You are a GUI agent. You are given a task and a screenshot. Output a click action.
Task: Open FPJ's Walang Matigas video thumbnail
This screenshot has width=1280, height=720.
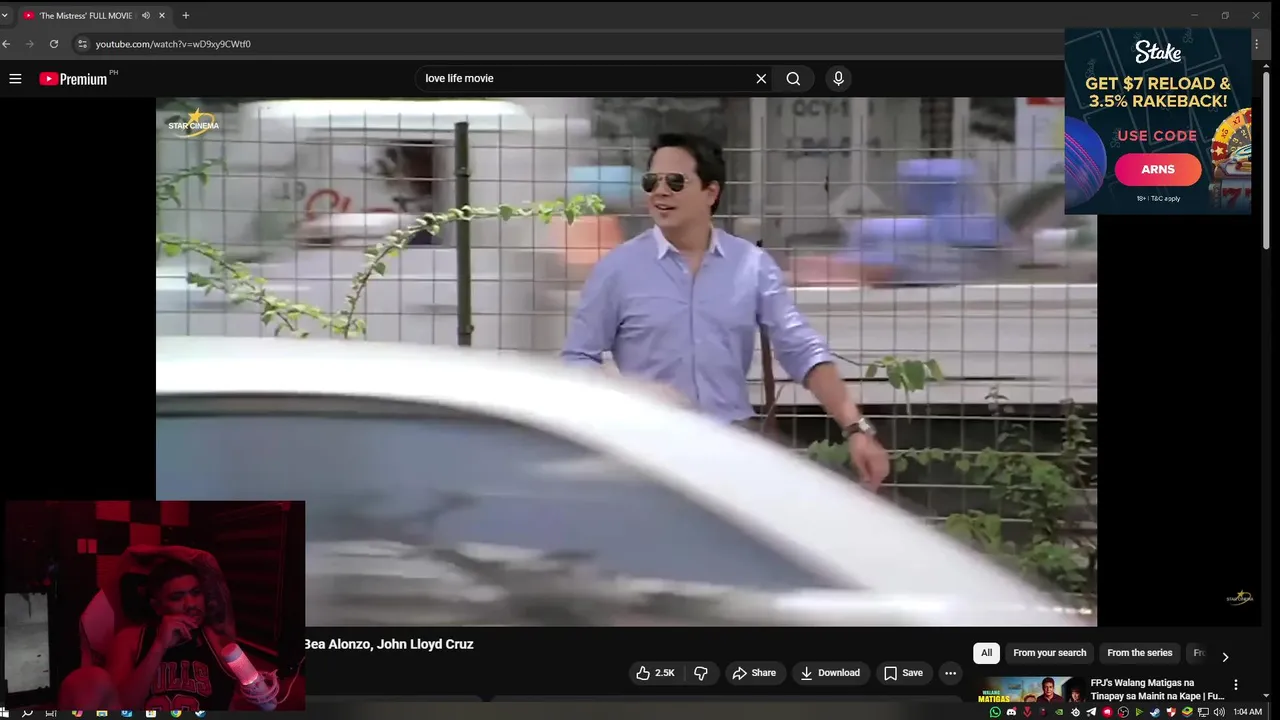1030,690
